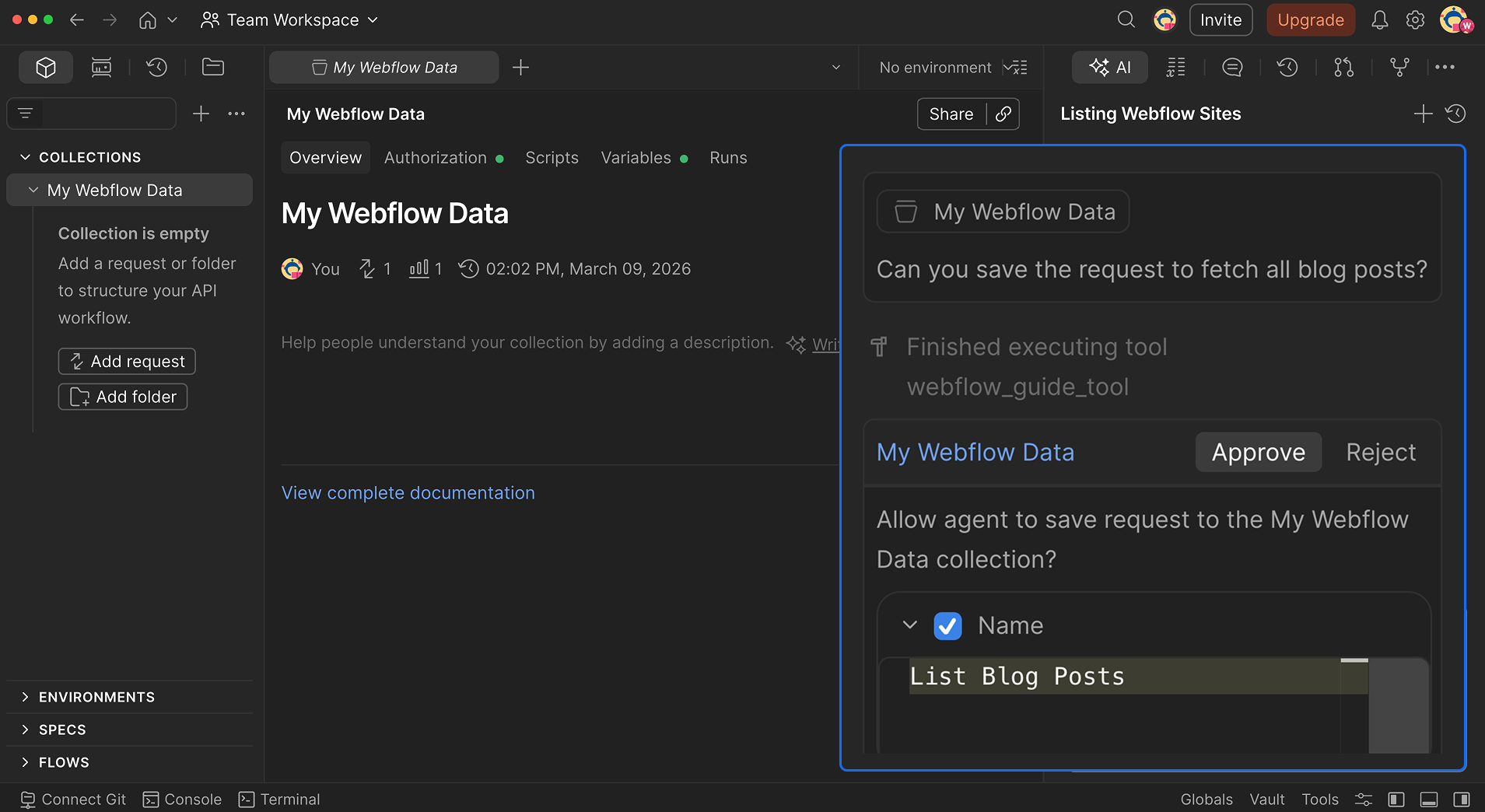Screen dimensions: 1485x812
Task: Click description placeholder text to edit
Action: point(527,343)
